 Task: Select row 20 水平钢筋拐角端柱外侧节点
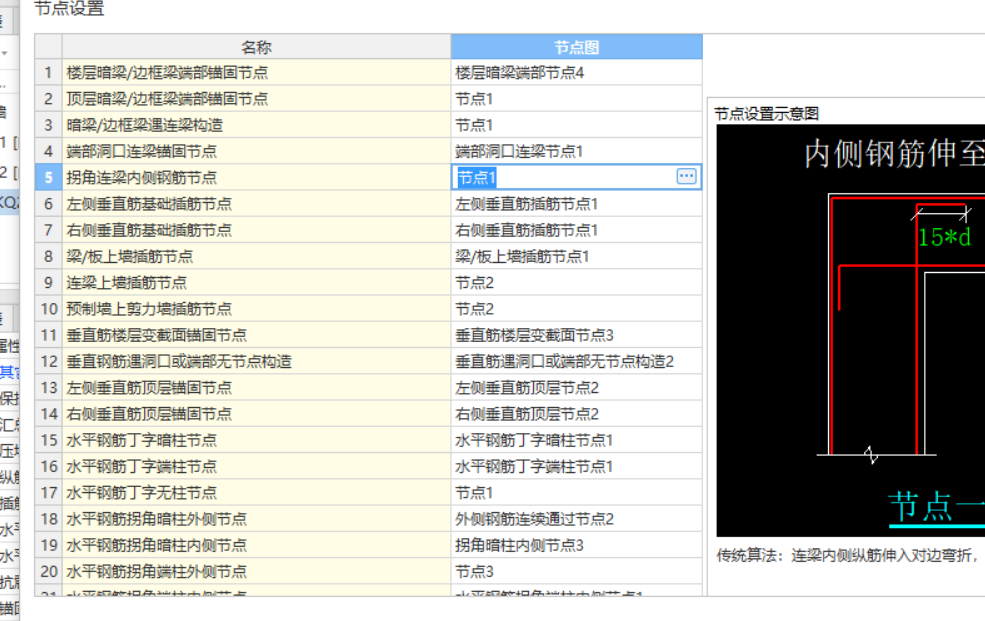pyautogui.click(x=256, y=572)
